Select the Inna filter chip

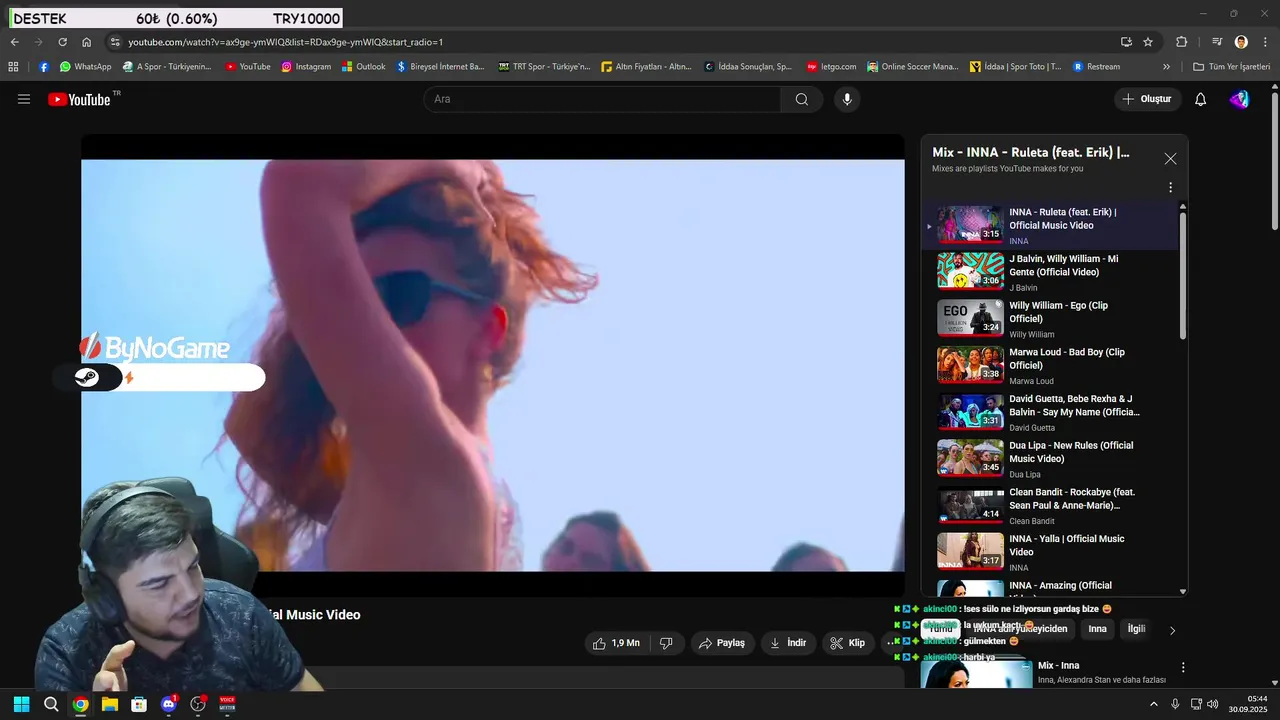point(1097,629)
